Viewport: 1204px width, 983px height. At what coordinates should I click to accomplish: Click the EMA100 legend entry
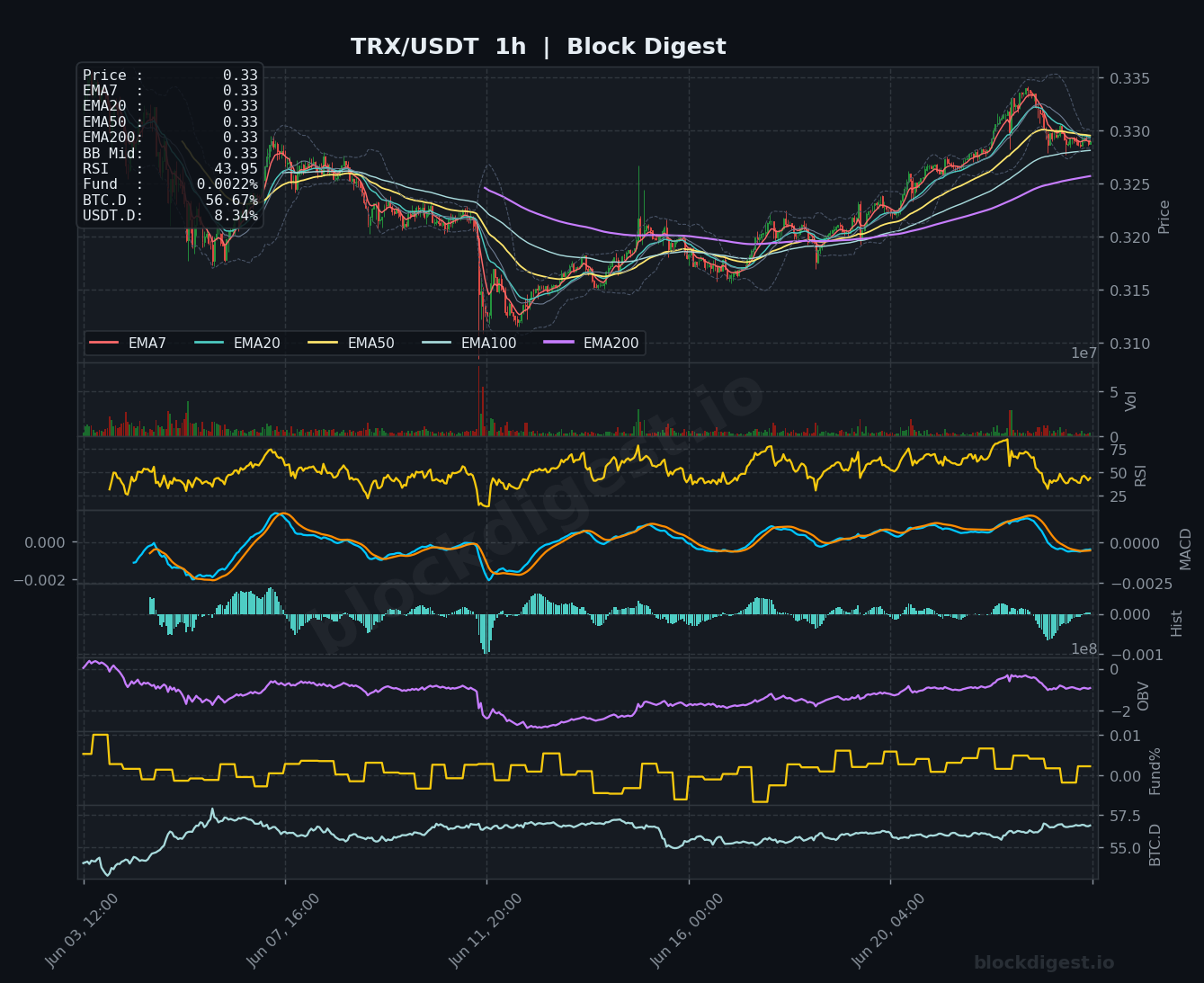point(469,343)
